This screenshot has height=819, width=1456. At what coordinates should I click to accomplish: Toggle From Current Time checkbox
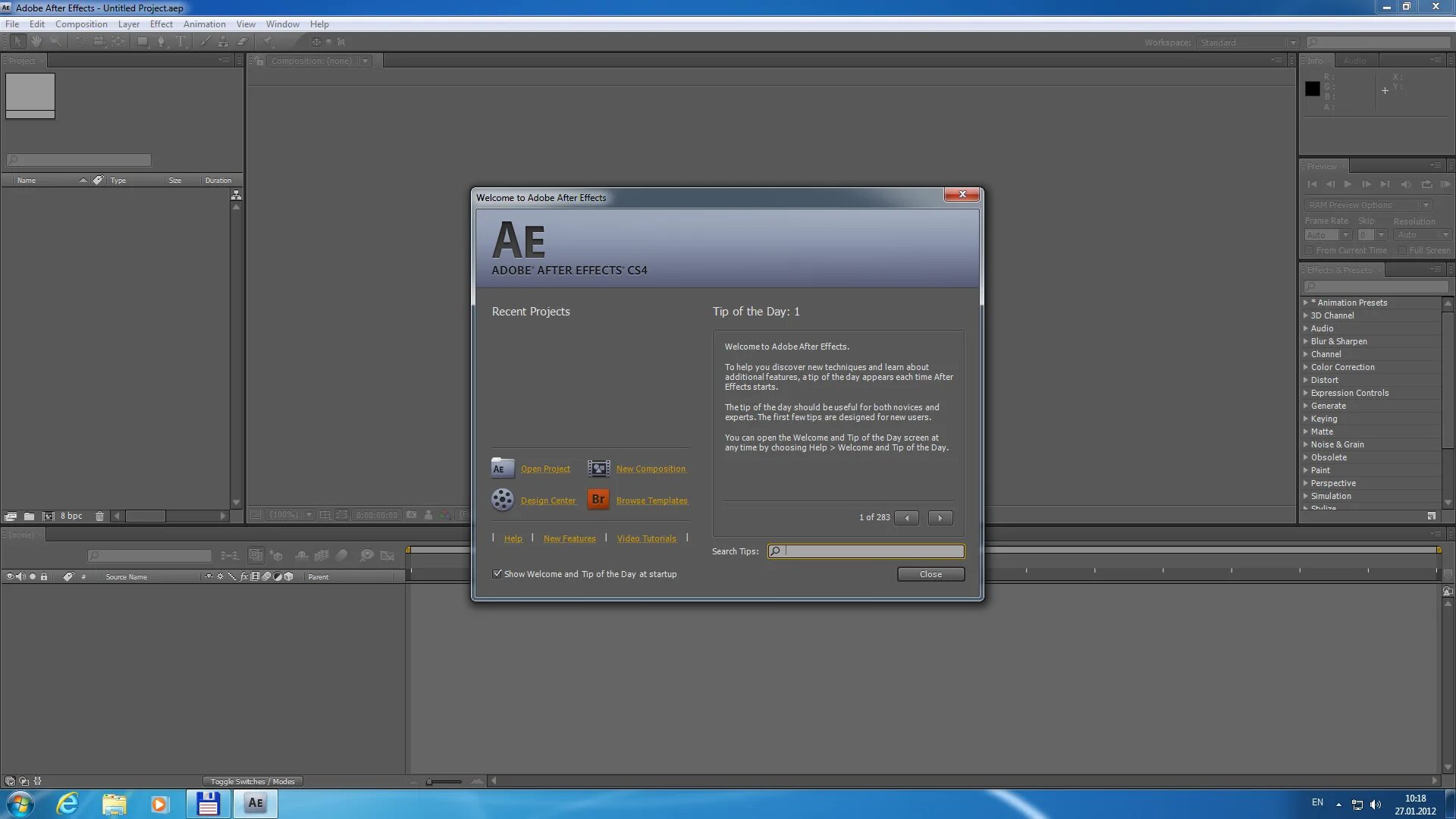1310,250
